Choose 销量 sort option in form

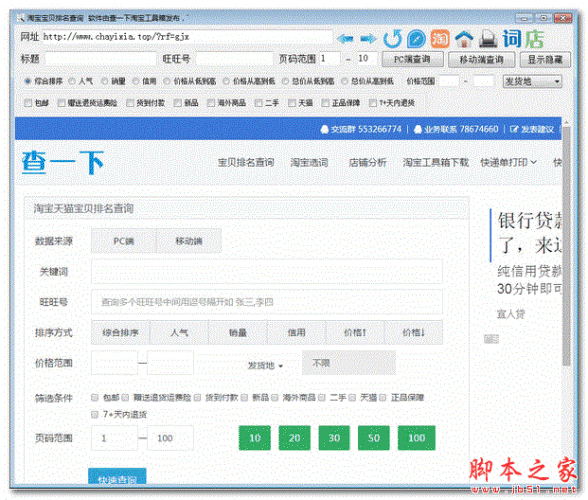tap(238, 332)
